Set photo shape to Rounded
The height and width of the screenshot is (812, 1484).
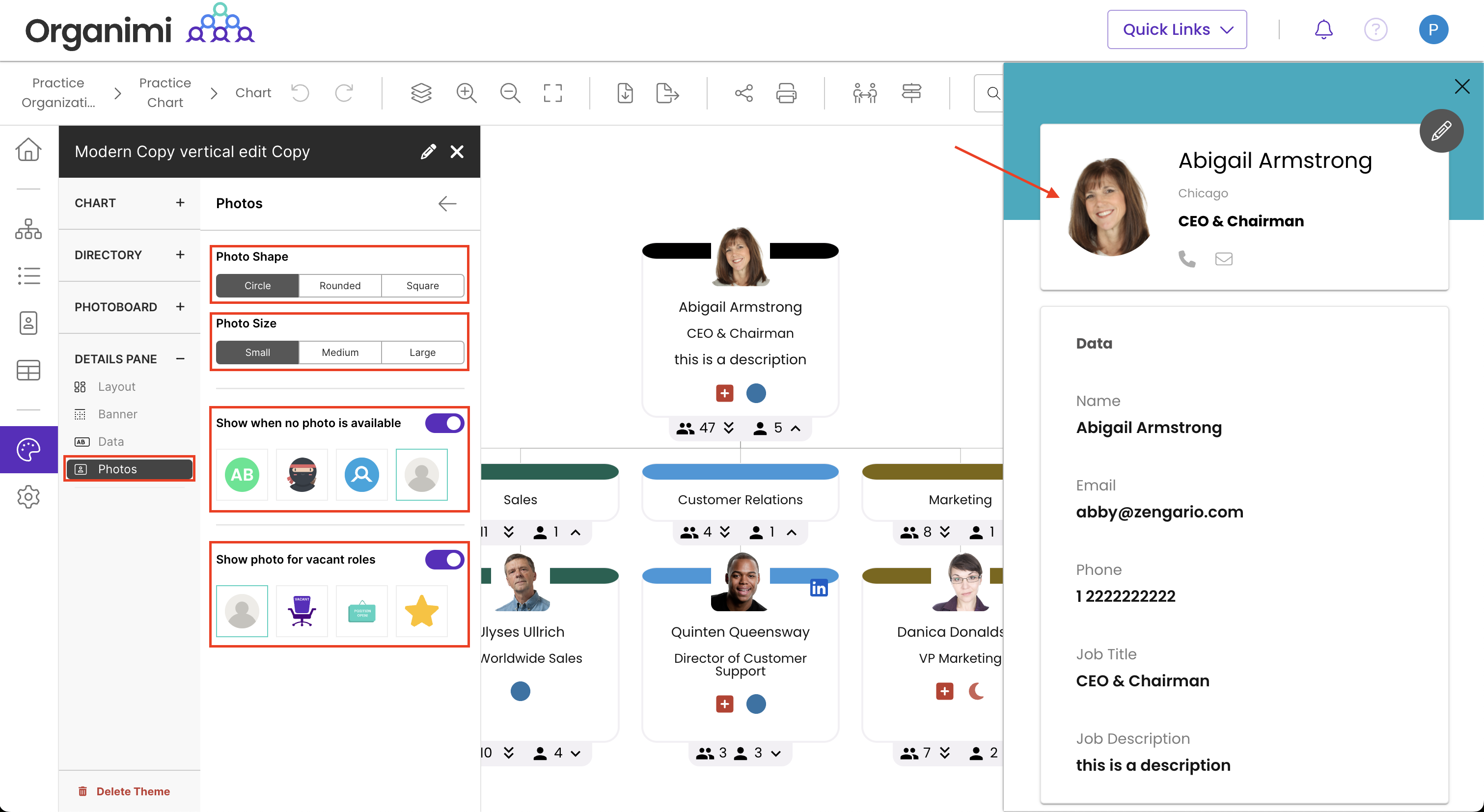340,286
